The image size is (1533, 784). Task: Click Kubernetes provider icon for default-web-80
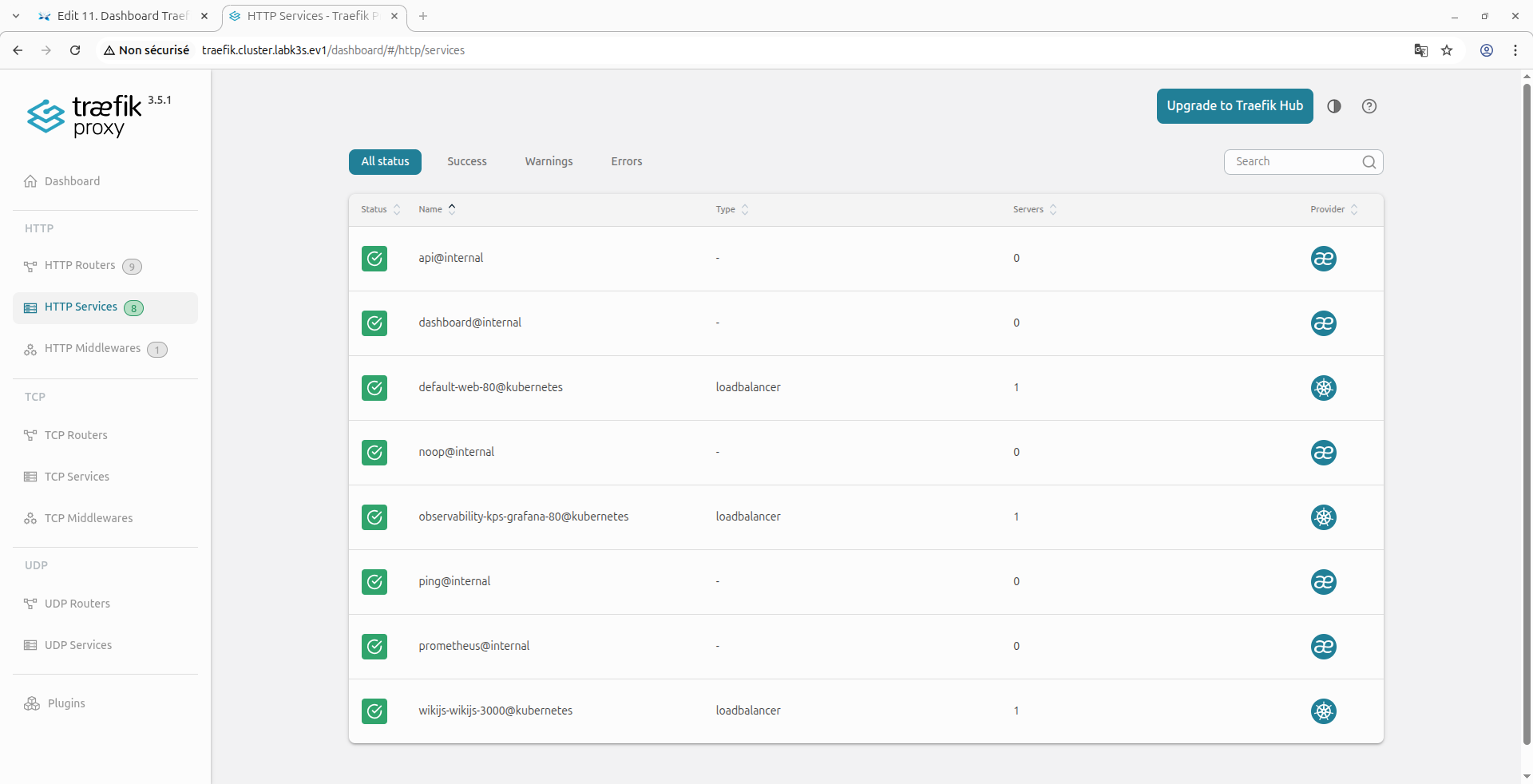coord(1324,388)
